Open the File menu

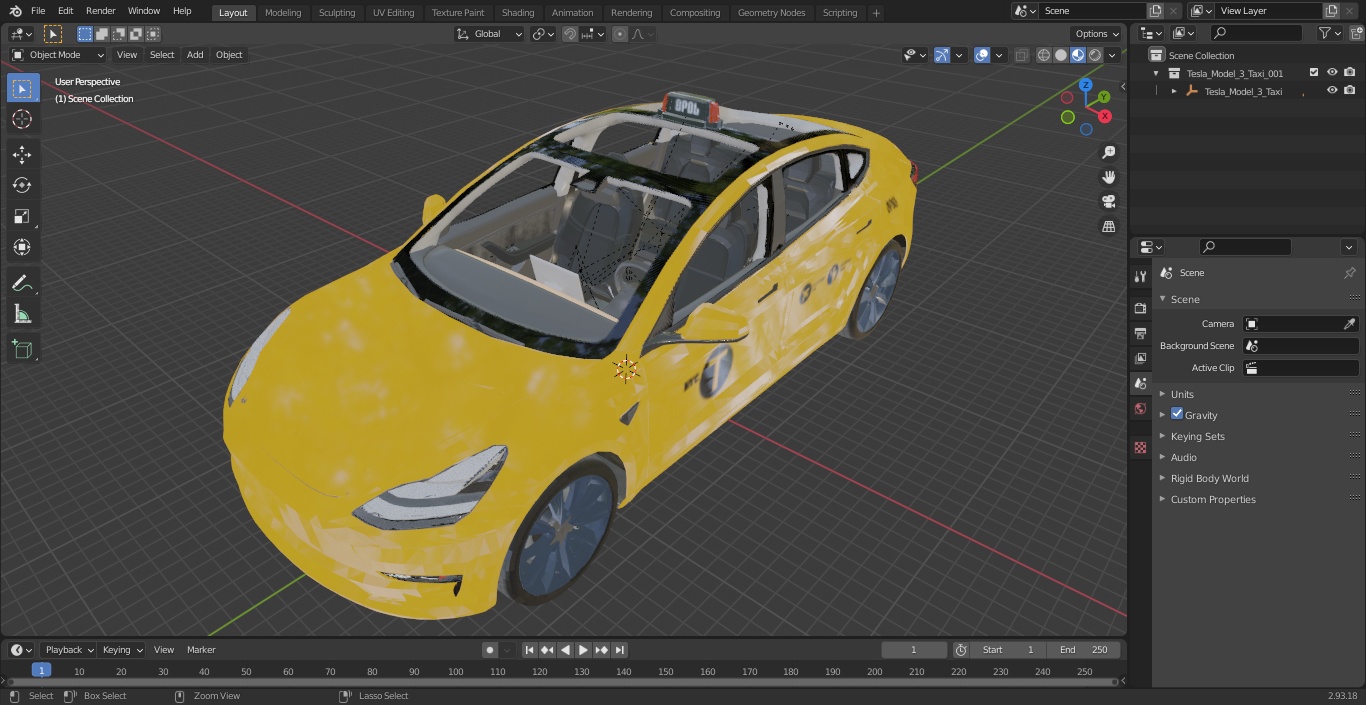pos(38,11)
